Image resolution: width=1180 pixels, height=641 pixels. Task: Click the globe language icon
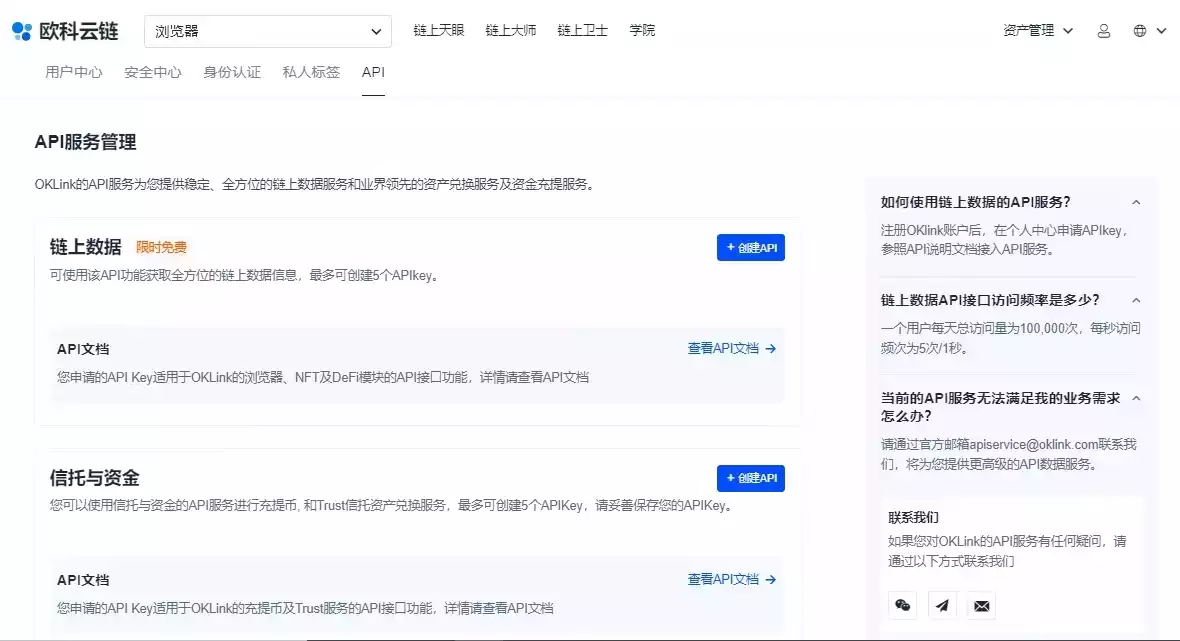tap(1140, 31)
